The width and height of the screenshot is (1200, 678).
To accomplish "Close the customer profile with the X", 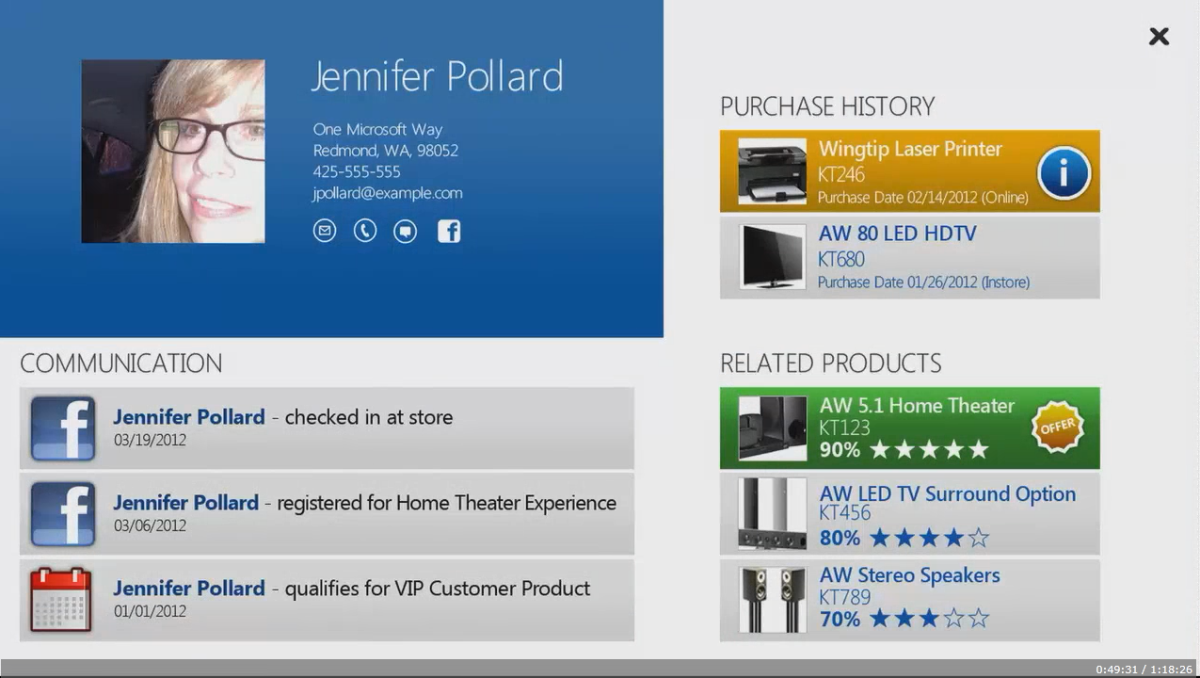I will click(1159, 36).
